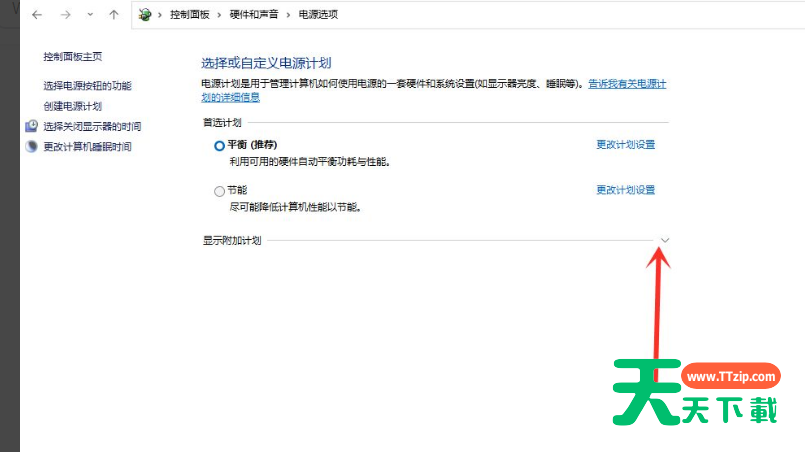
Task: Expand chevron after address bar icon
Action: (x=160, y=15)
